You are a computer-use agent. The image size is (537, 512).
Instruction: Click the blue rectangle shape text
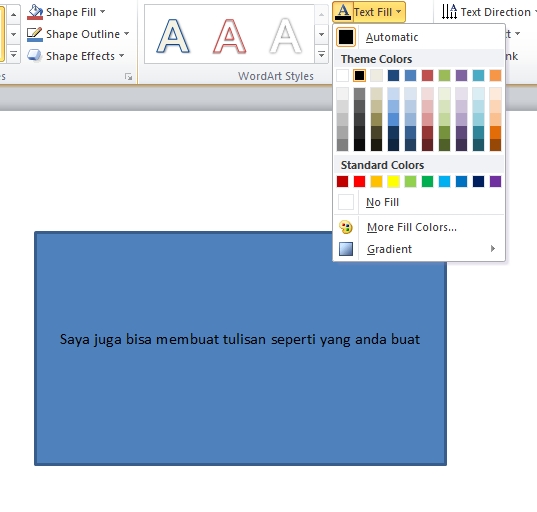(240, 339)
